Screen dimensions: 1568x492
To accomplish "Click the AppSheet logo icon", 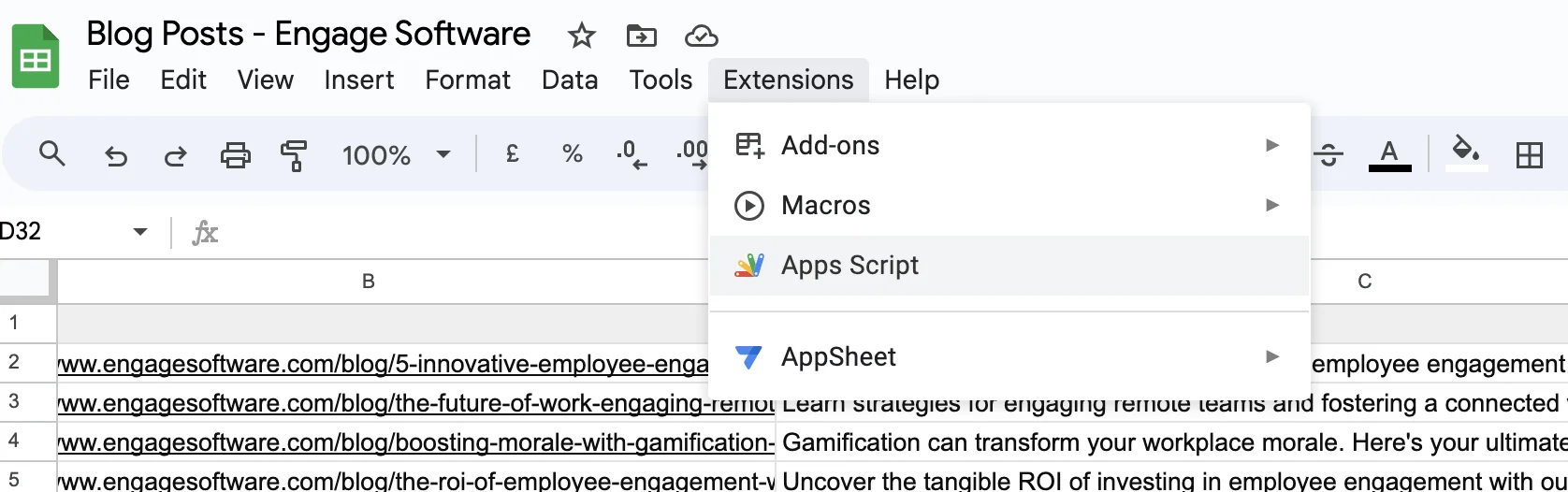I will pos(749,357).
